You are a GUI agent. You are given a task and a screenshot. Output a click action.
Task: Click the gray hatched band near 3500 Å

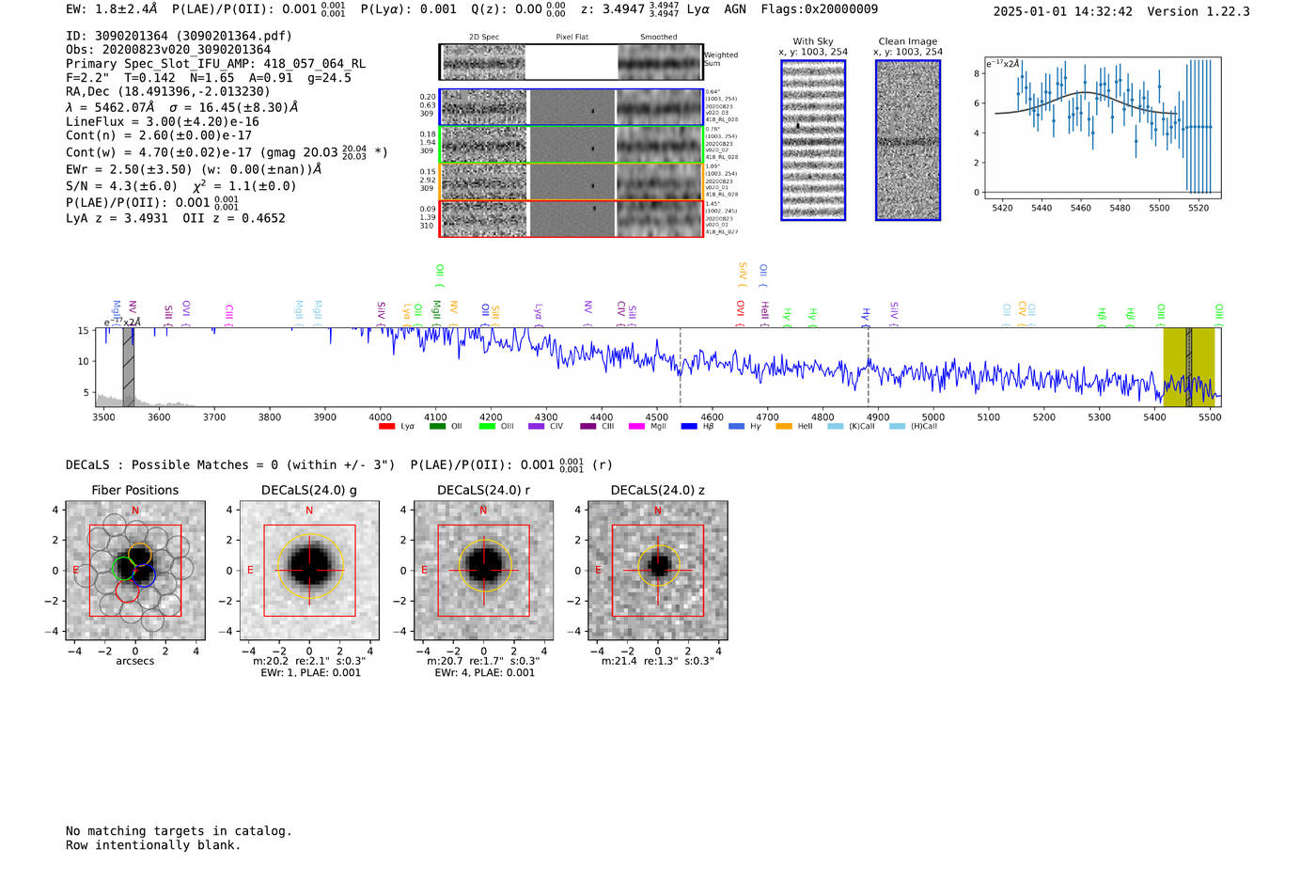[x=129, y=367]
